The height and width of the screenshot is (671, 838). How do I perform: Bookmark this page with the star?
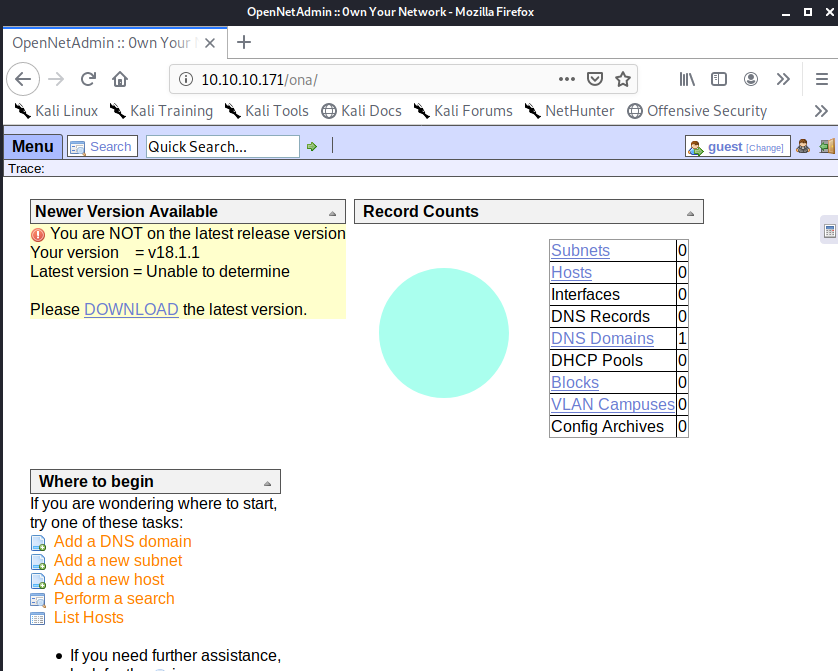(x=623, y=79)
